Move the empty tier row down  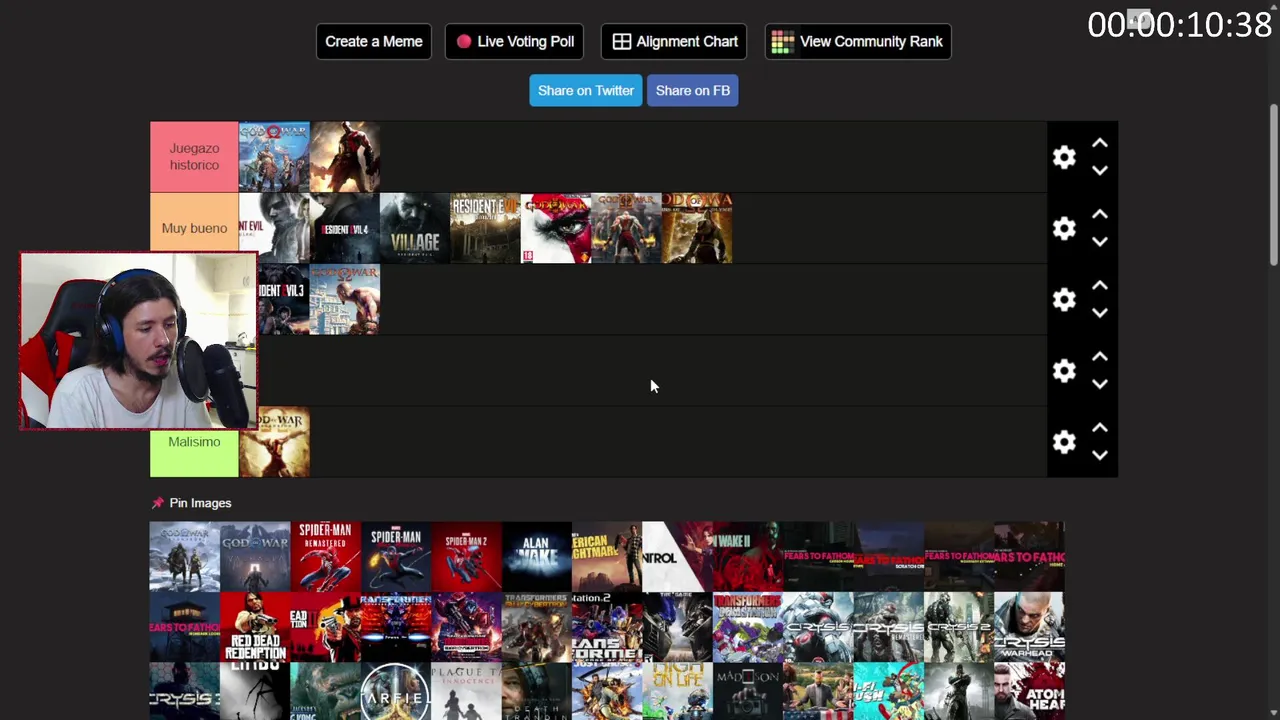1100,383
